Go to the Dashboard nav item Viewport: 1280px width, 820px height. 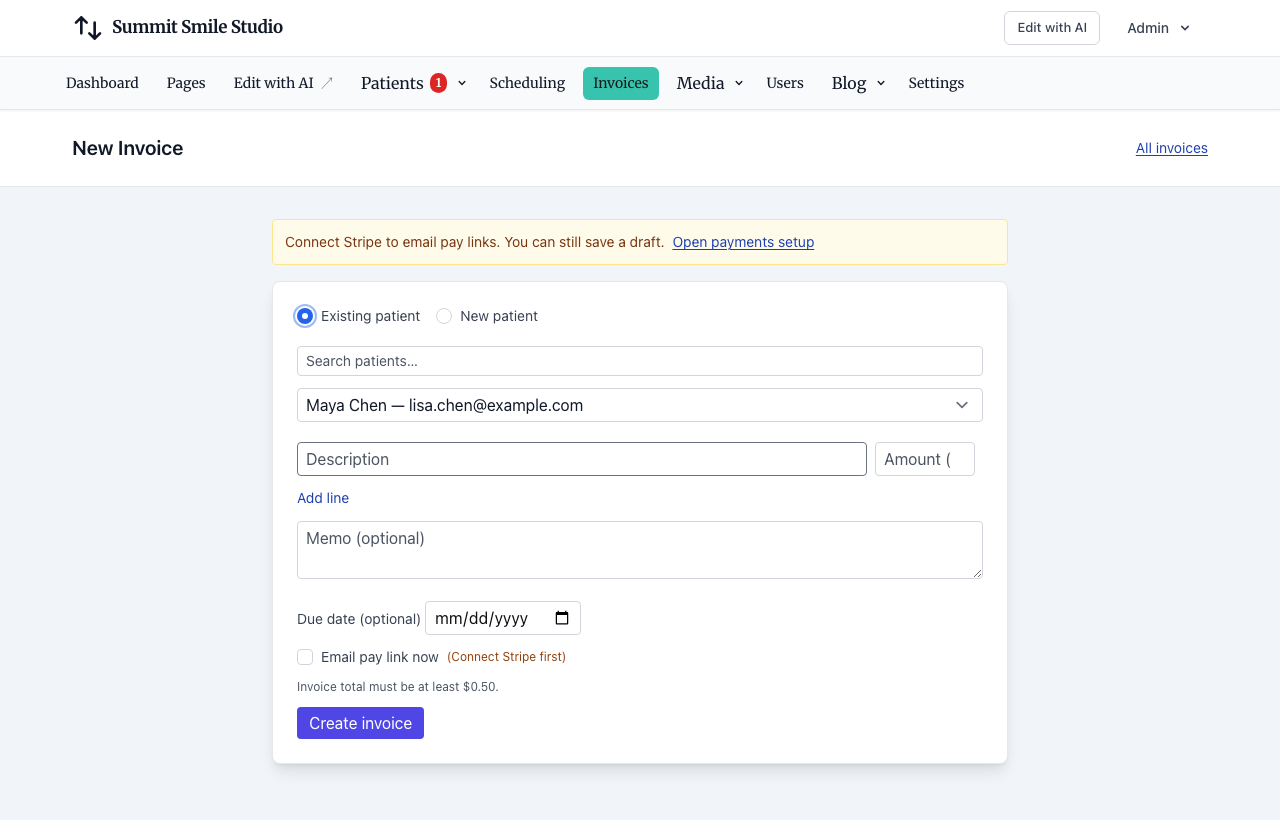click(x=102, y=83)
